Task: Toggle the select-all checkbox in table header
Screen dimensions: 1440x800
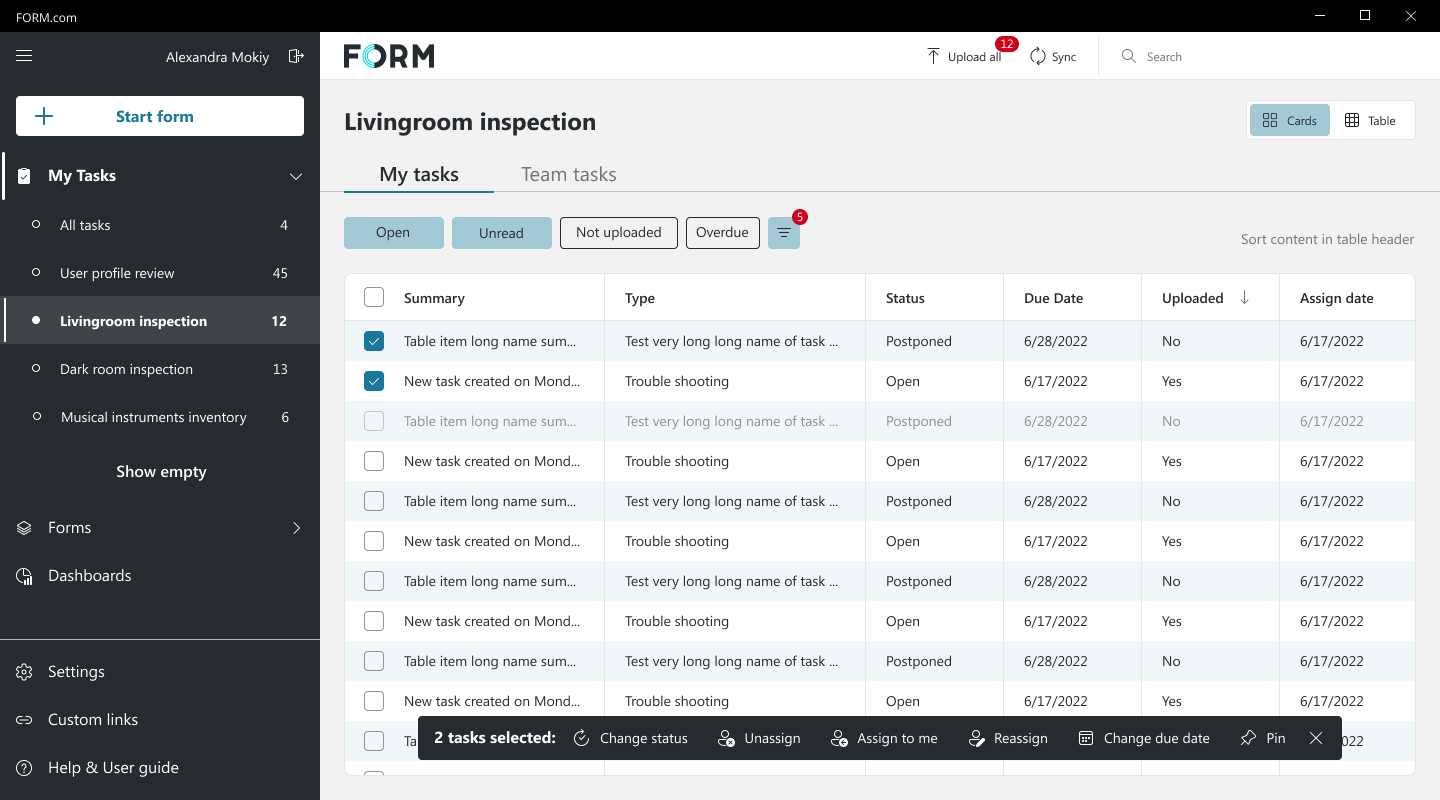Action: coord(374,297)
